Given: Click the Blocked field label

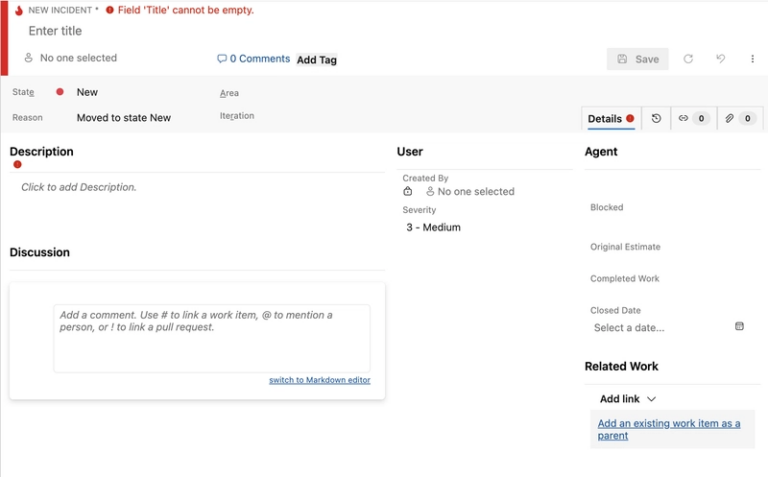Looking at the screenshot, I should coord(607,207).
